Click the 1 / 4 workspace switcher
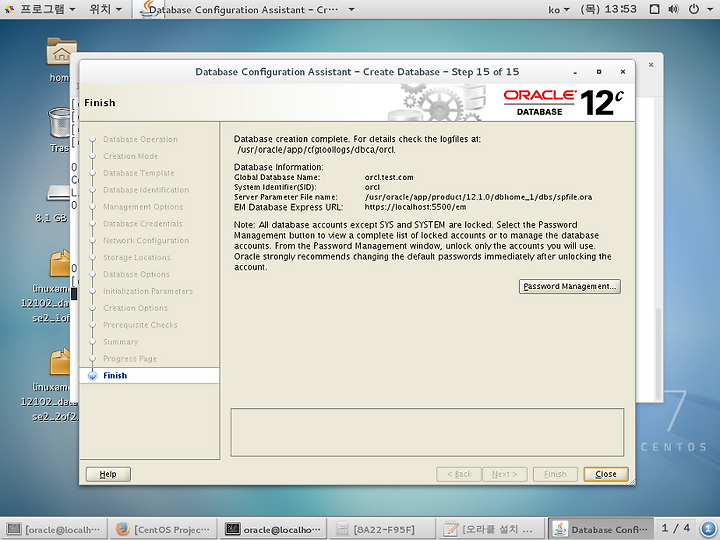 (675, 529)
